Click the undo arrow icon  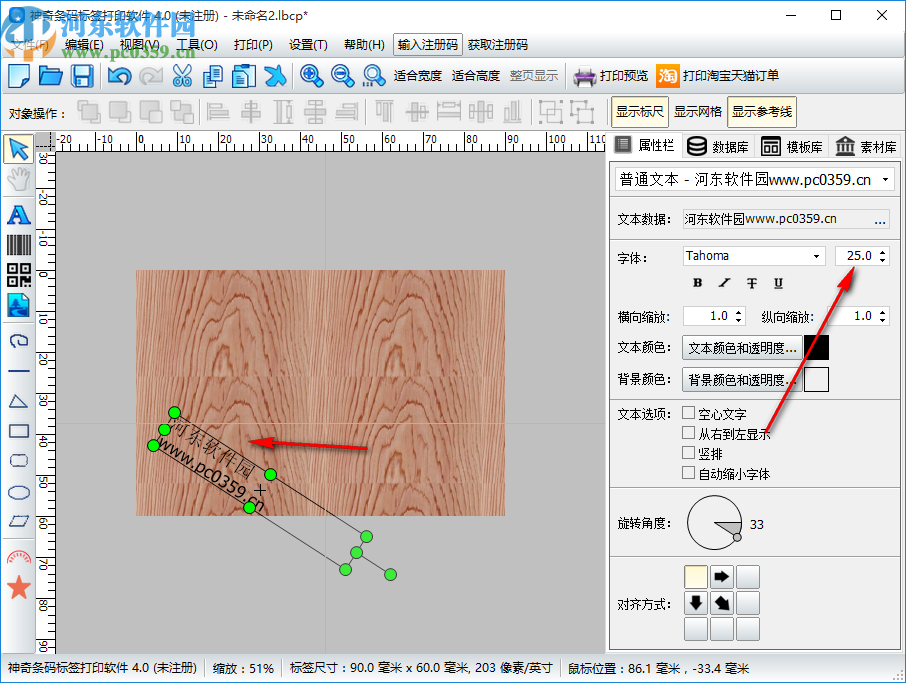tap(119, 76)
